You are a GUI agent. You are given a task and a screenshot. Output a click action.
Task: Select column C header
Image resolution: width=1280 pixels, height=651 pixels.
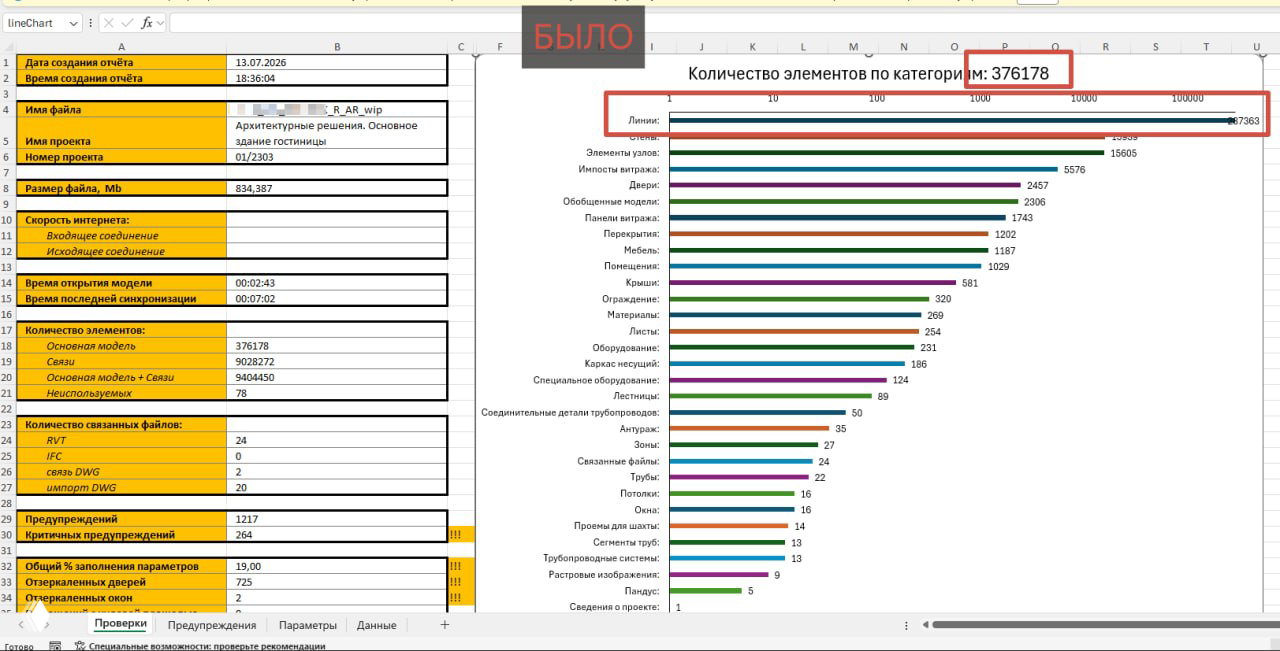tap(460, 47)
